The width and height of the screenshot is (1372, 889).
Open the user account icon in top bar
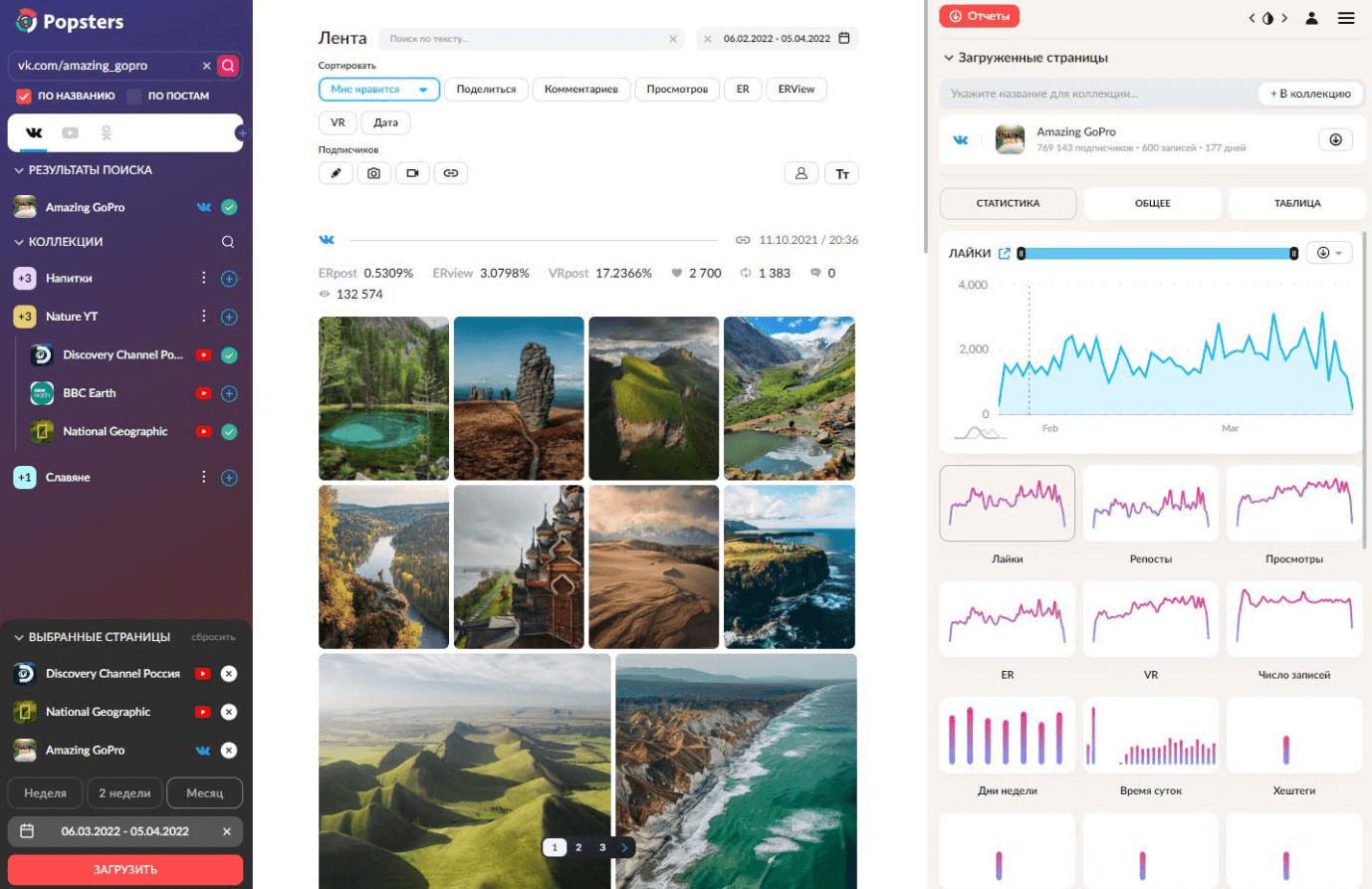(1312, 18)
